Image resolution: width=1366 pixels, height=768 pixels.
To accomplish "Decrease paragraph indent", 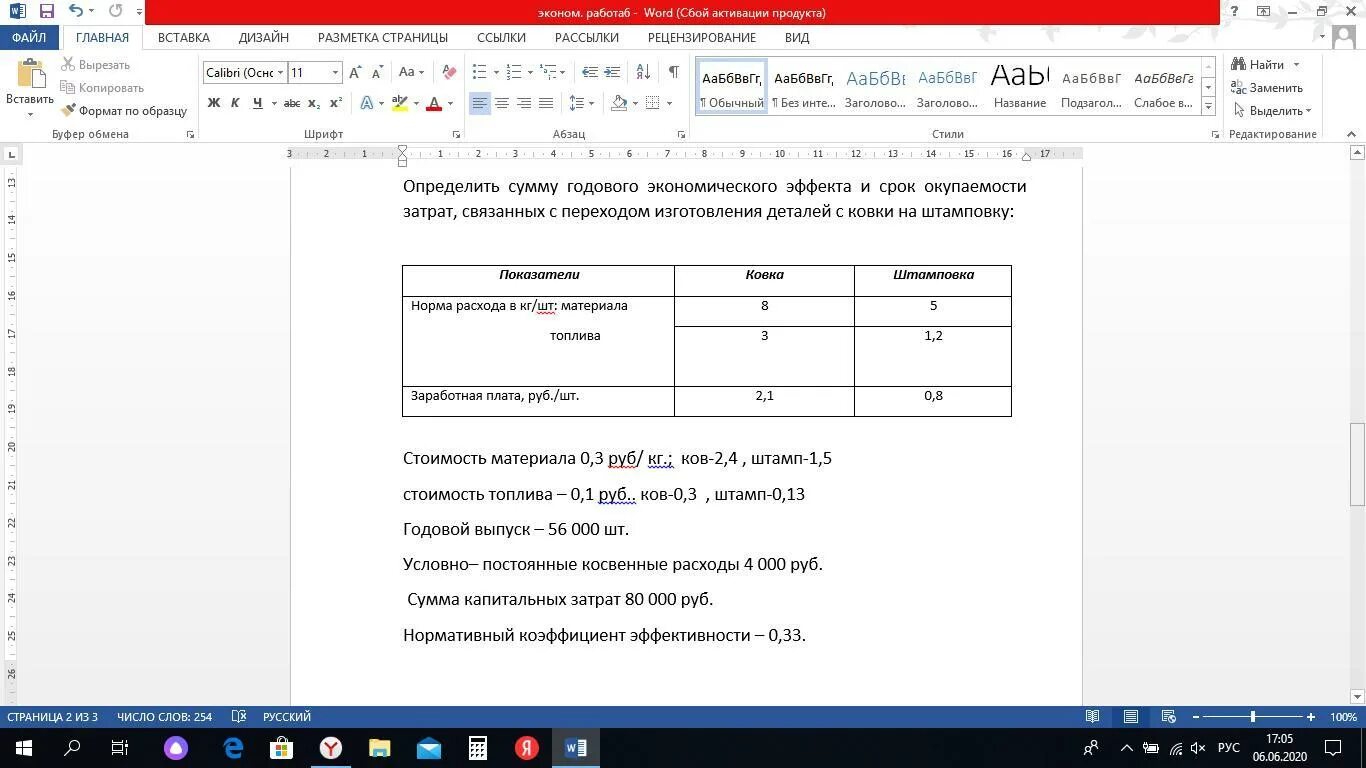I will pos(590,73).
